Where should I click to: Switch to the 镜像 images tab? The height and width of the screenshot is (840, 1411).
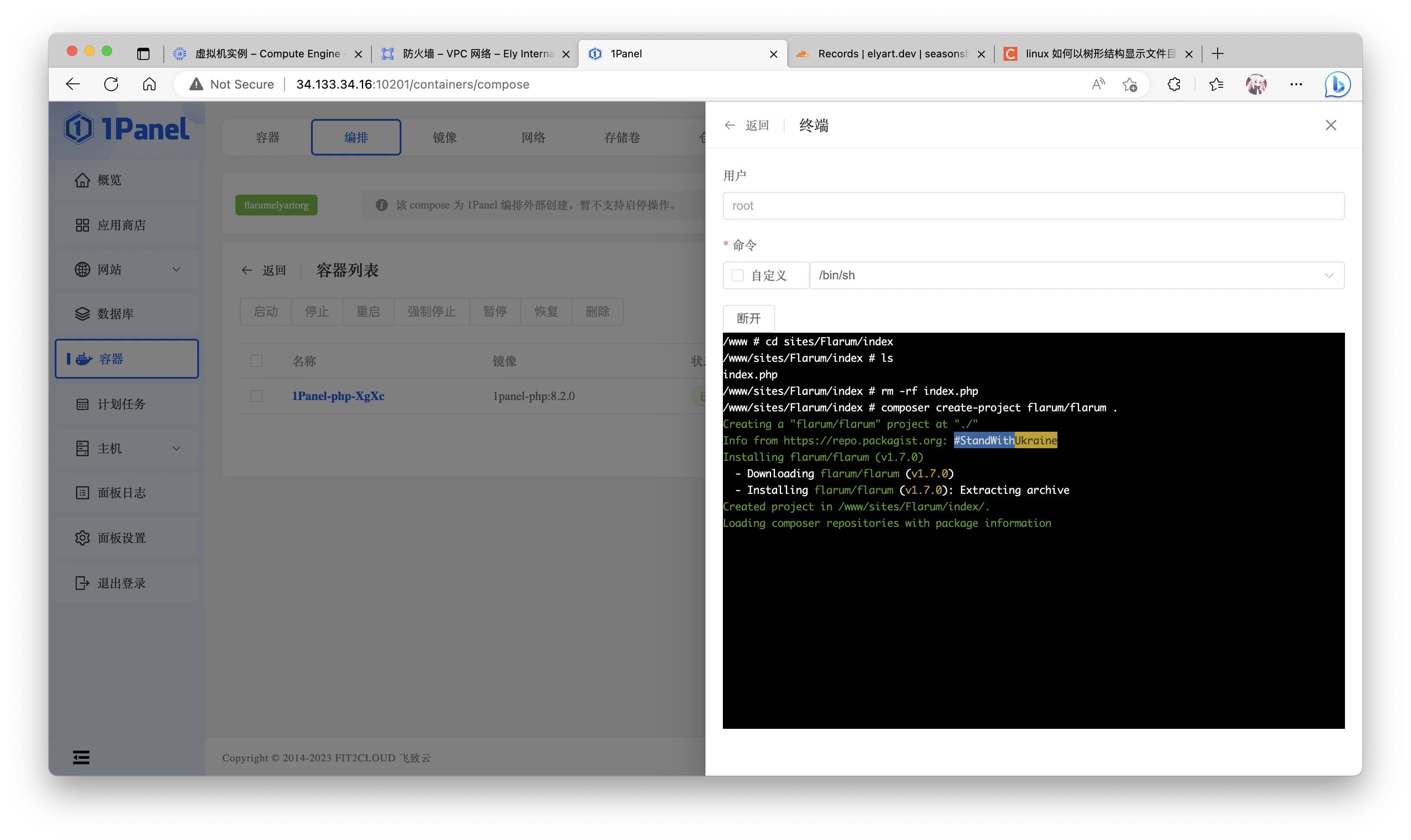click(x=444, y=137)
